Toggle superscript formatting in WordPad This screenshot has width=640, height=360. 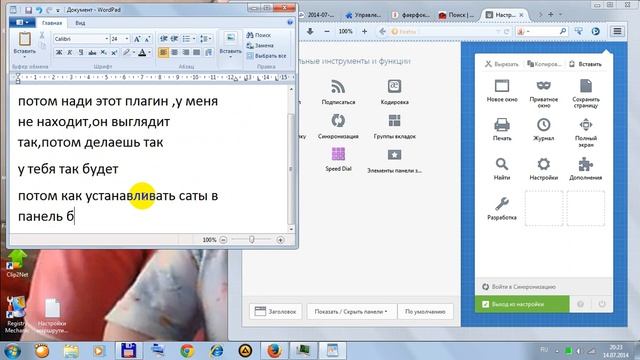(114, 52)
